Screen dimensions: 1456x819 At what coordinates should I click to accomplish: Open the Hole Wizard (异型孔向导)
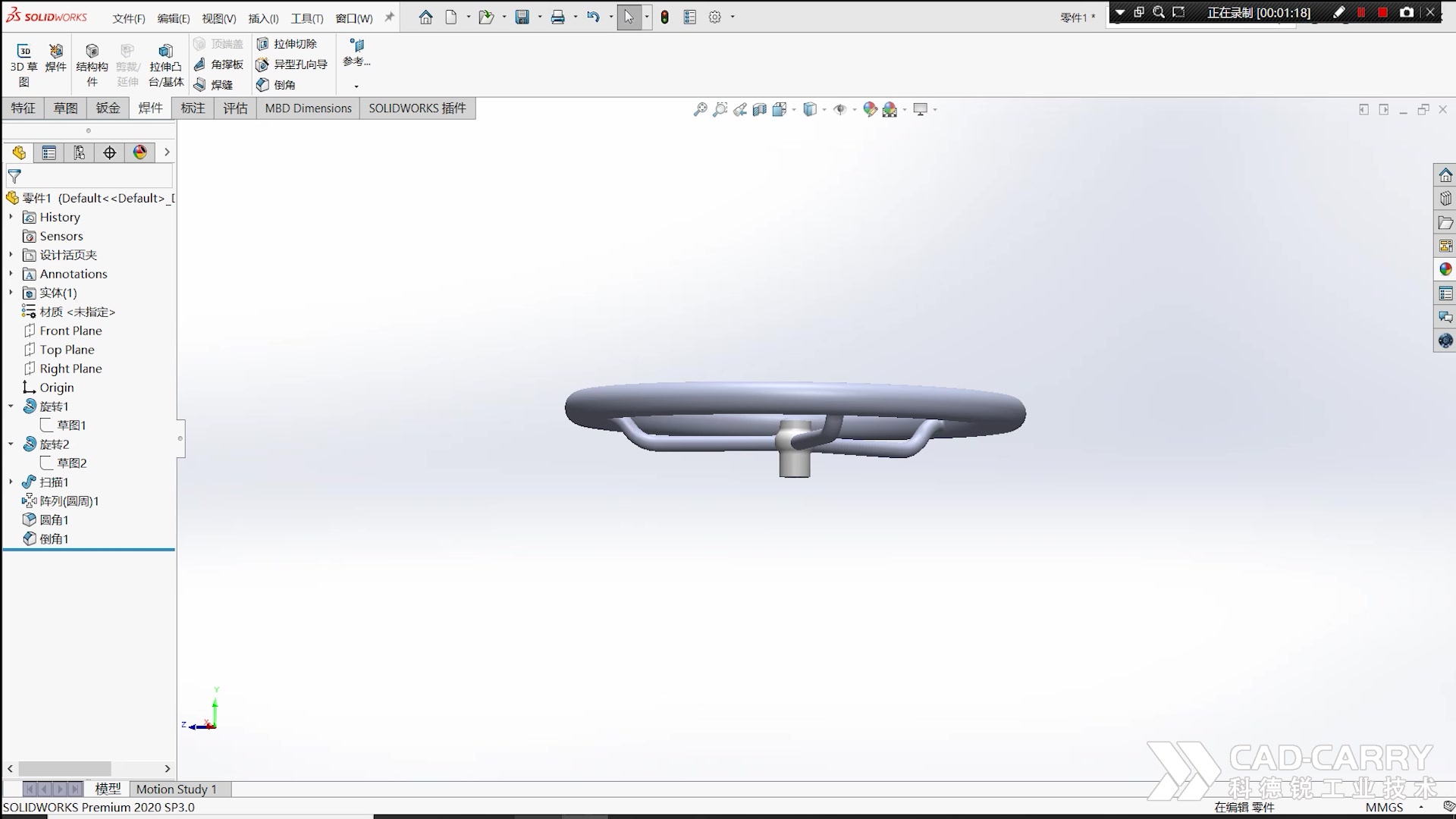292,64
